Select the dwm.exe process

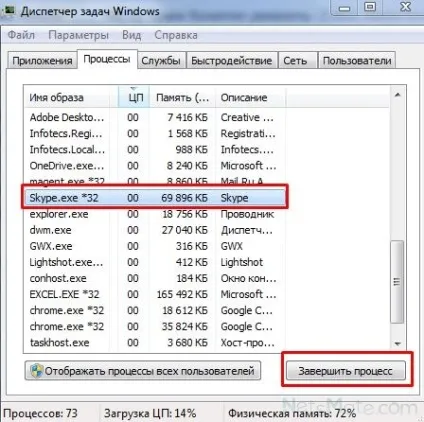point(155,230)
